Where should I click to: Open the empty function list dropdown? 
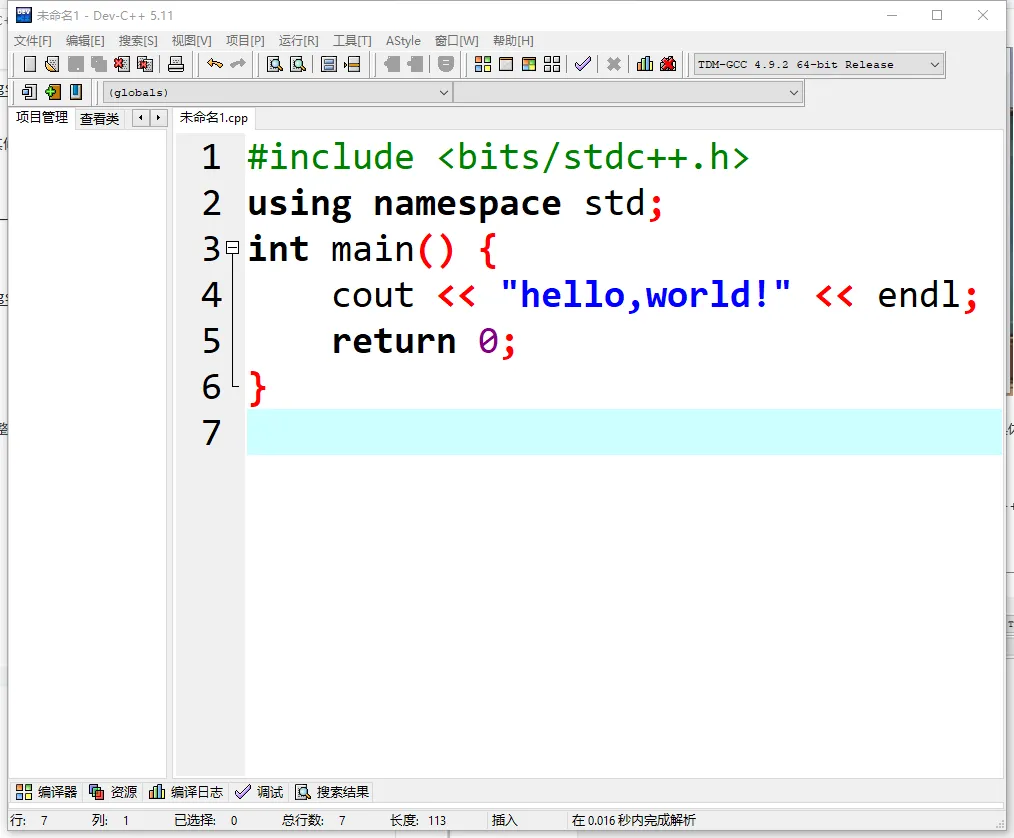click(x=628, y=92)
